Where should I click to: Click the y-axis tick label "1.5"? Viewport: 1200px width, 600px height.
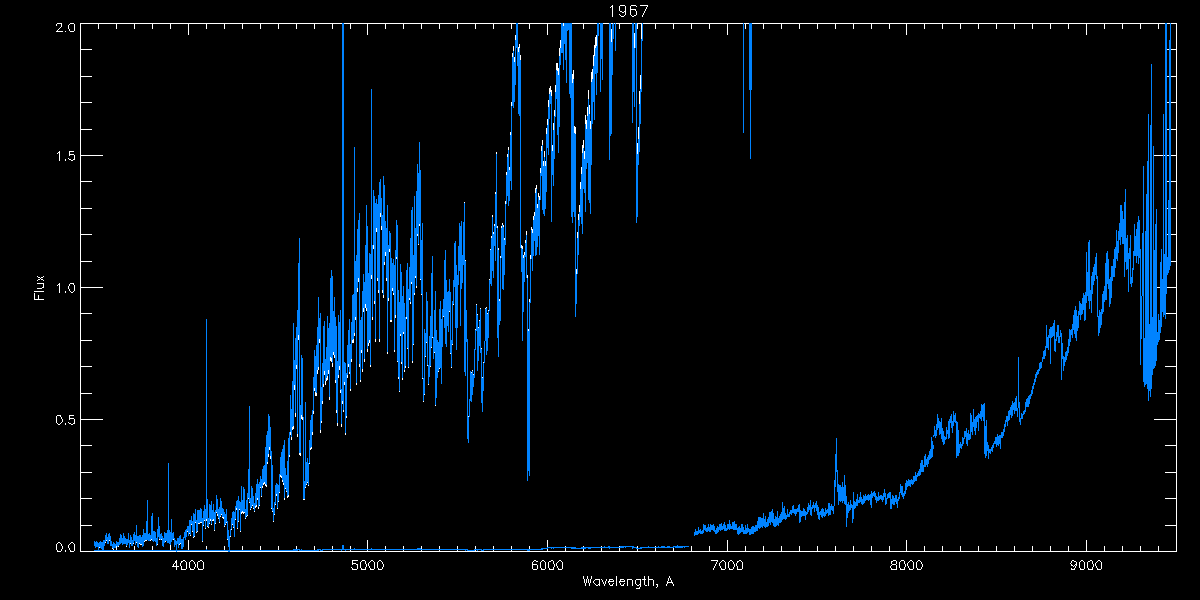point(65,157)
